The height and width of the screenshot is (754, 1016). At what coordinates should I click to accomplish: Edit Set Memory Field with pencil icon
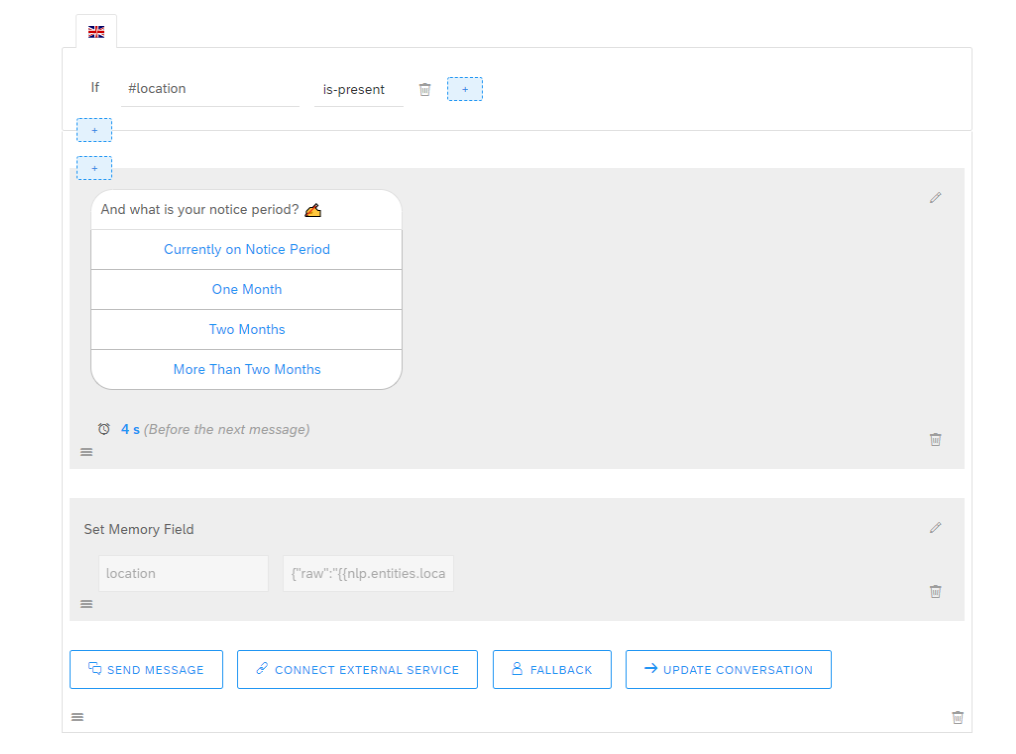point(935,528)
